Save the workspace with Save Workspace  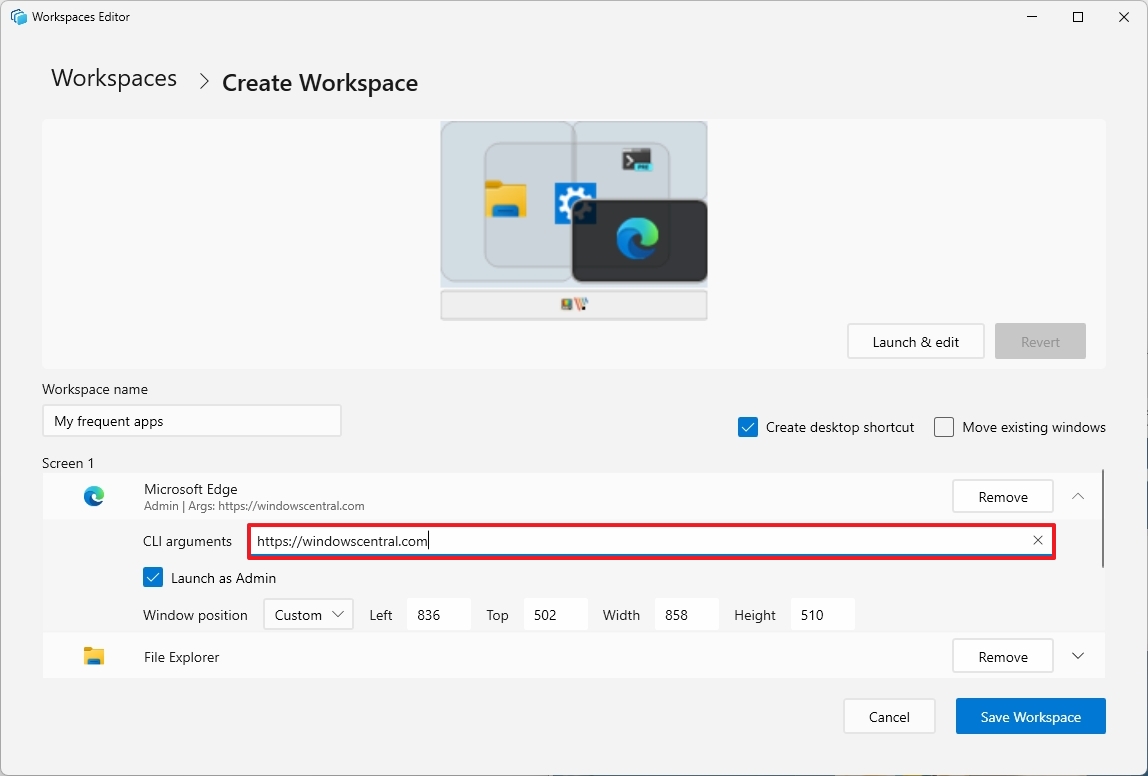tap(1030, 716)
